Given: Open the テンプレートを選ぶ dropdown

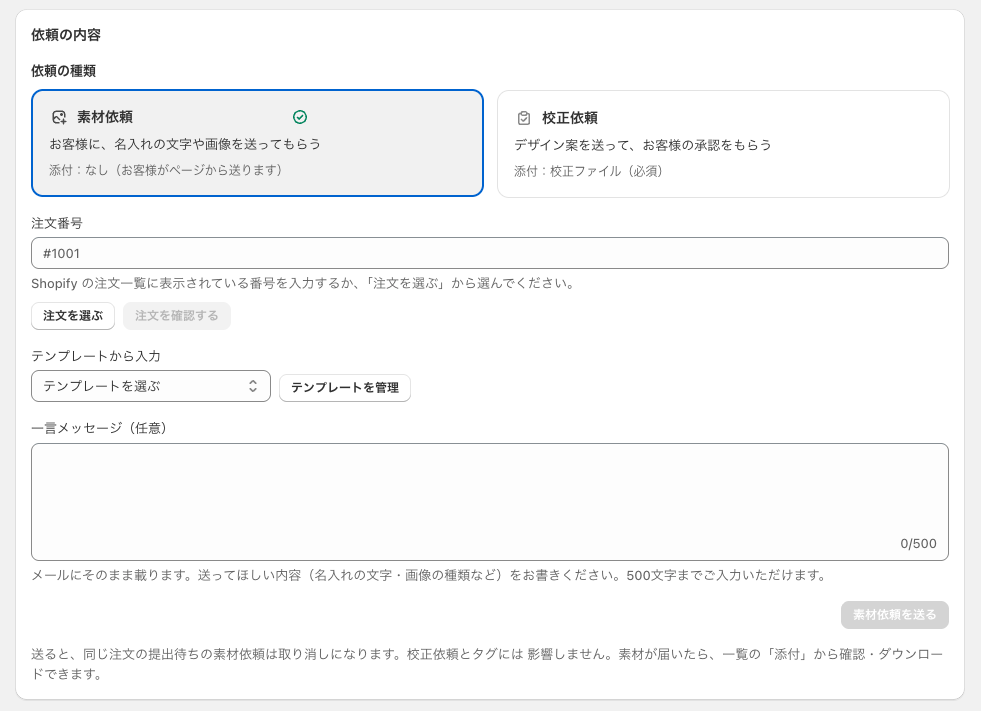Looking at the screenshot, I should [151, 386].
